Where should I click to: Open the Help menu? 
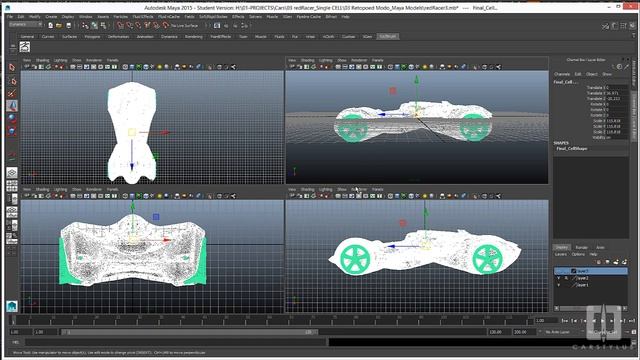345,17
